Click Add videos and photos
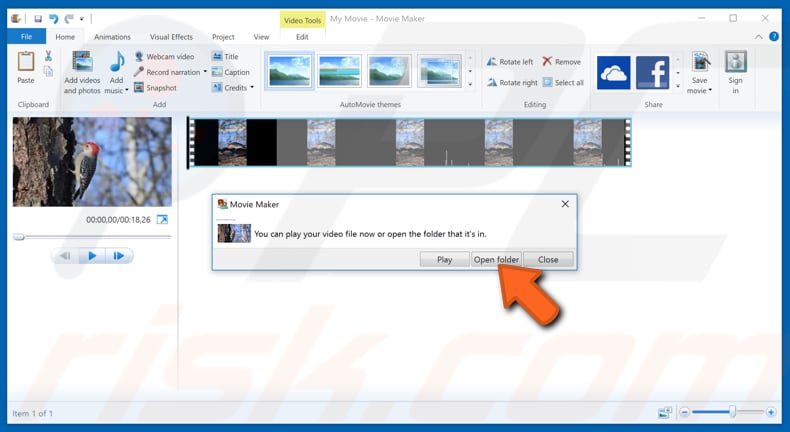 pos(82,73)
